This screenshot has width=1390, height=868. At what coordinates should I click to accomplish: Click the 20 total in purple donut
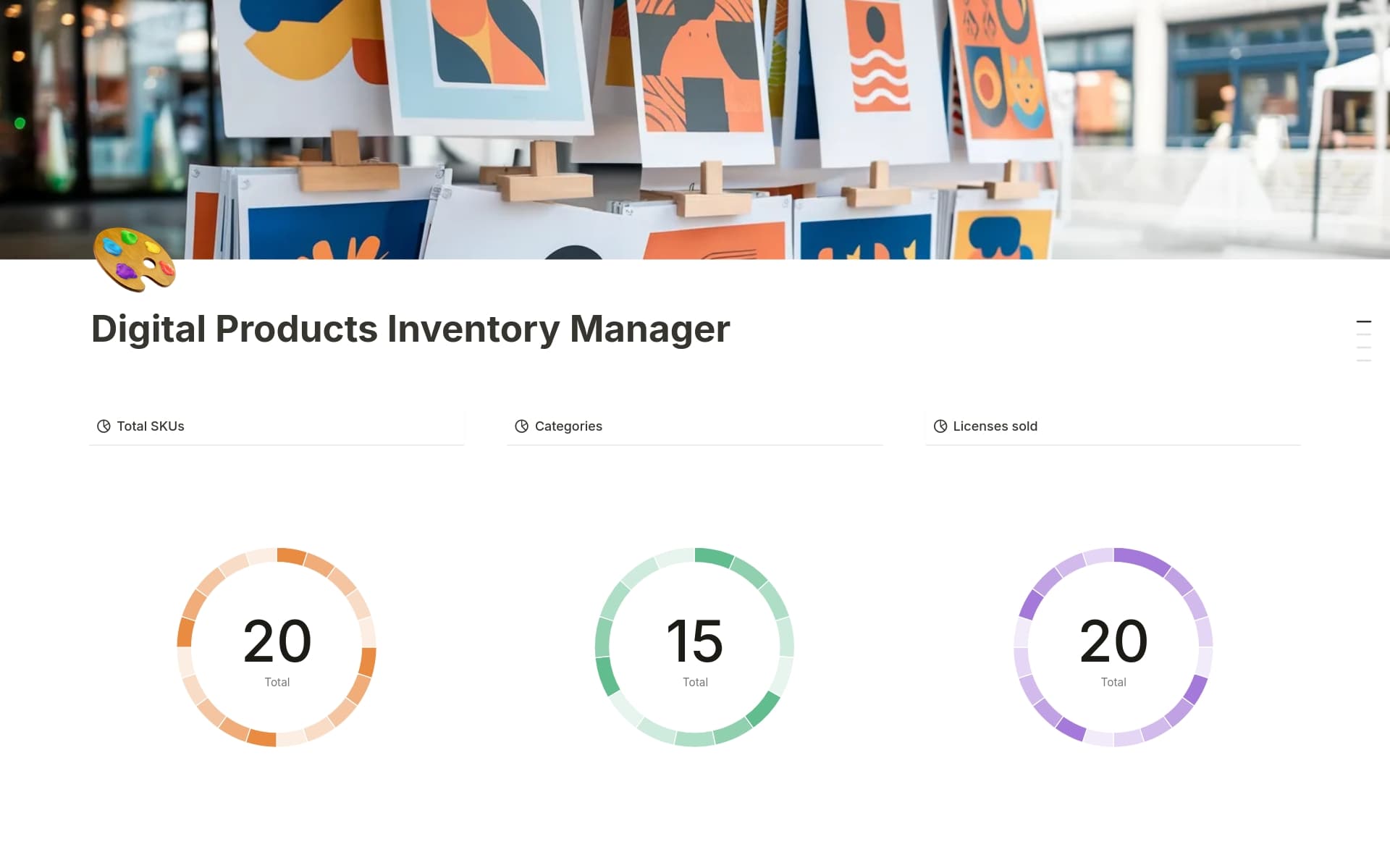click(1113, 641)
